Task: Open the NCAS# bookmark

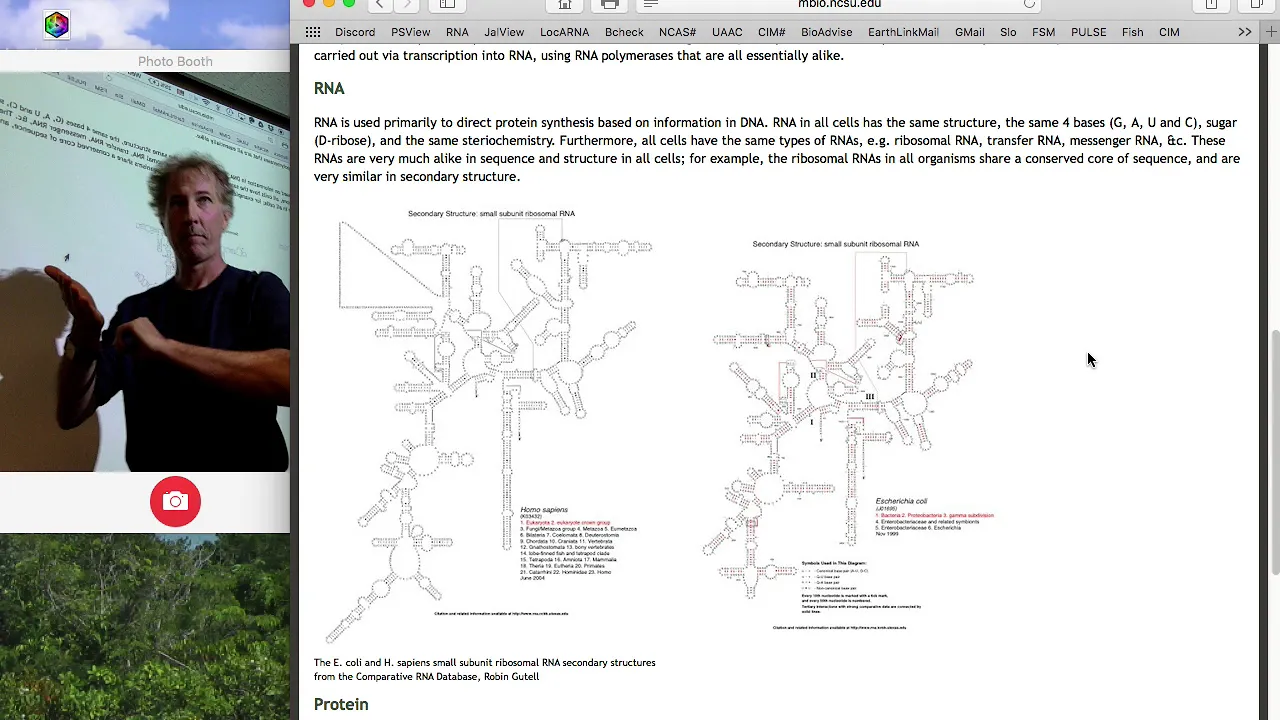Action: pyautogui.click(x=677, y=32)
